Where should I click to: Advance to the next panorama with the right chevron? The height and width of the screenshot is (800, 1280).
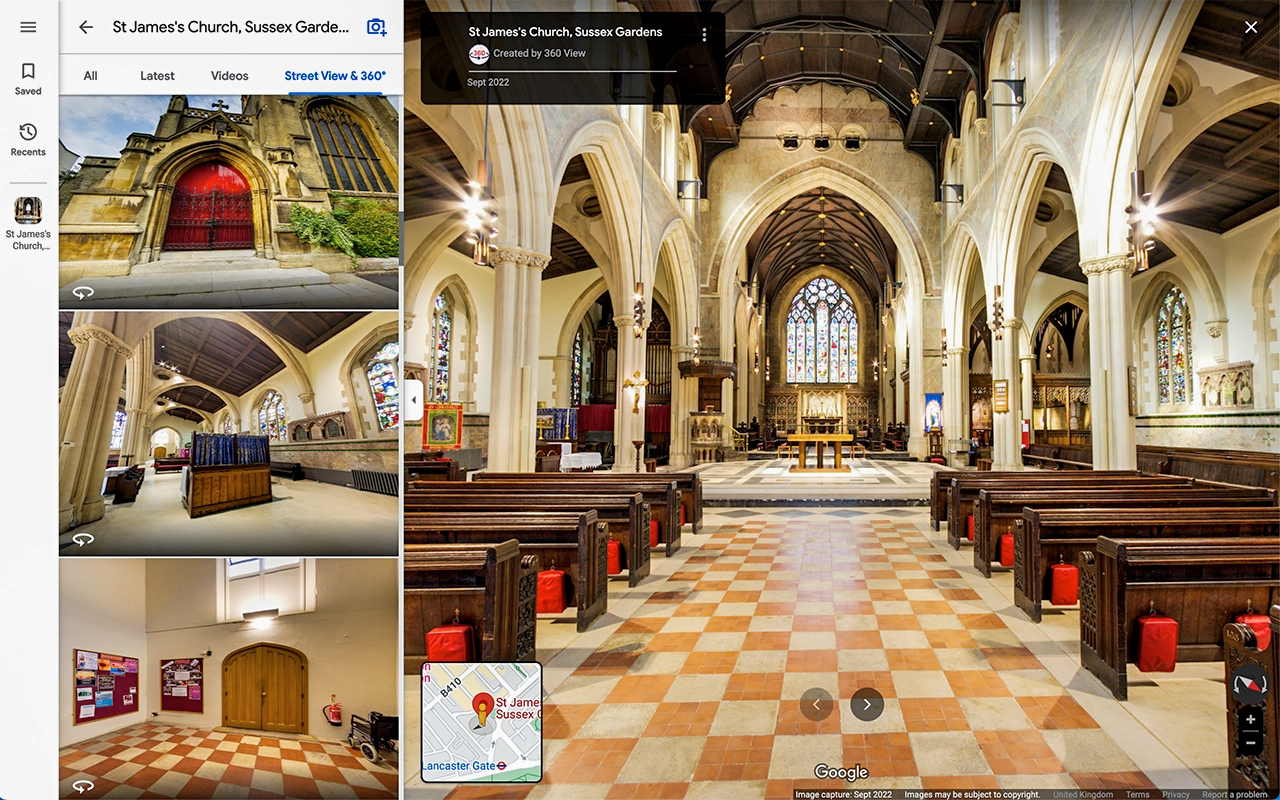(x=866, y=704)
